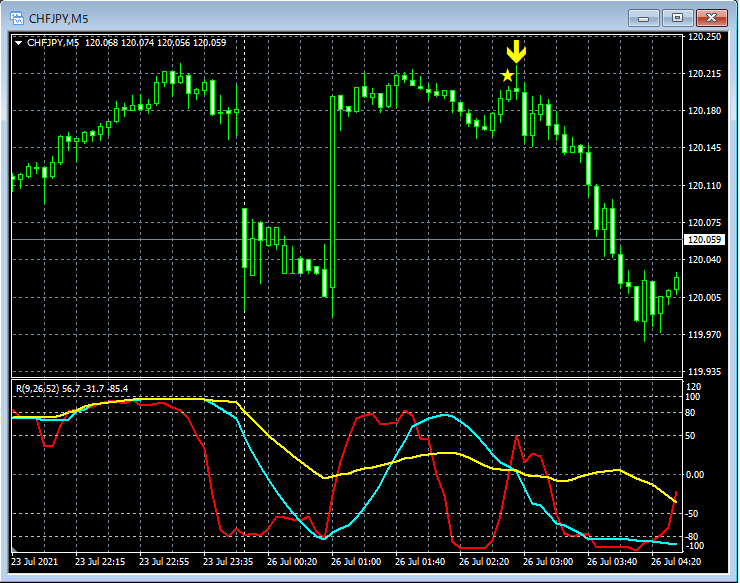Select the yellow down arrow signal
This screenshot has height=583, width=740.
click(516, 51)
